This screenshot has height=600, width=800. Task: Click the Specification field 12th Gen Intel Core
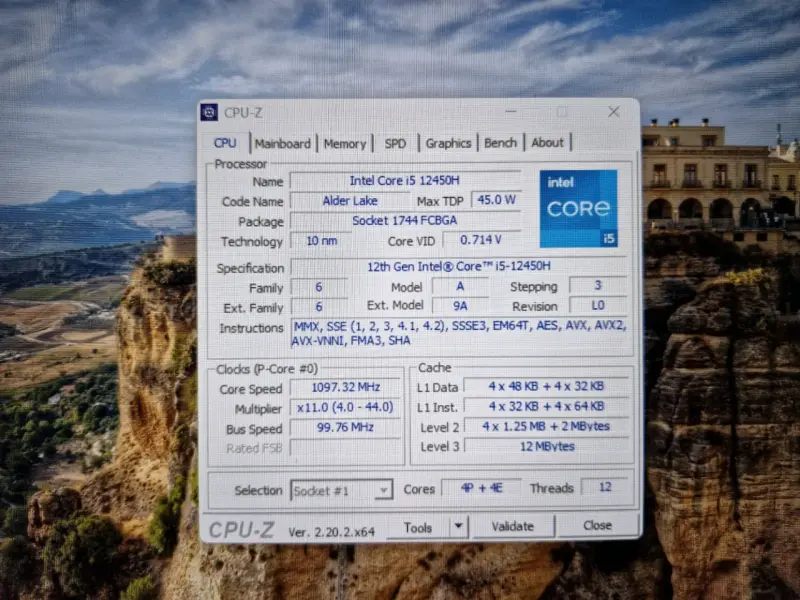coord(459,266)
